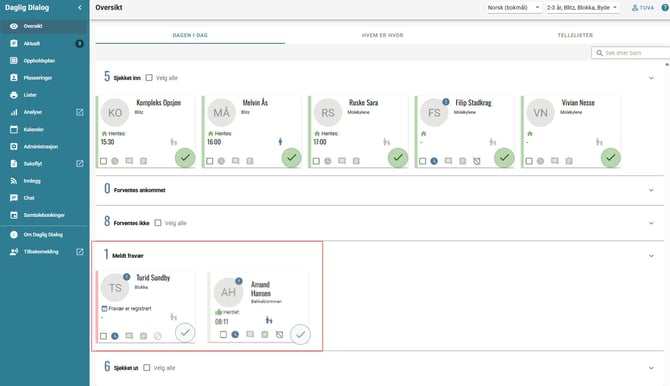
Task: Select Turid Sundby card checkbox
Action: pyautogui.click(x=103, y=336)
